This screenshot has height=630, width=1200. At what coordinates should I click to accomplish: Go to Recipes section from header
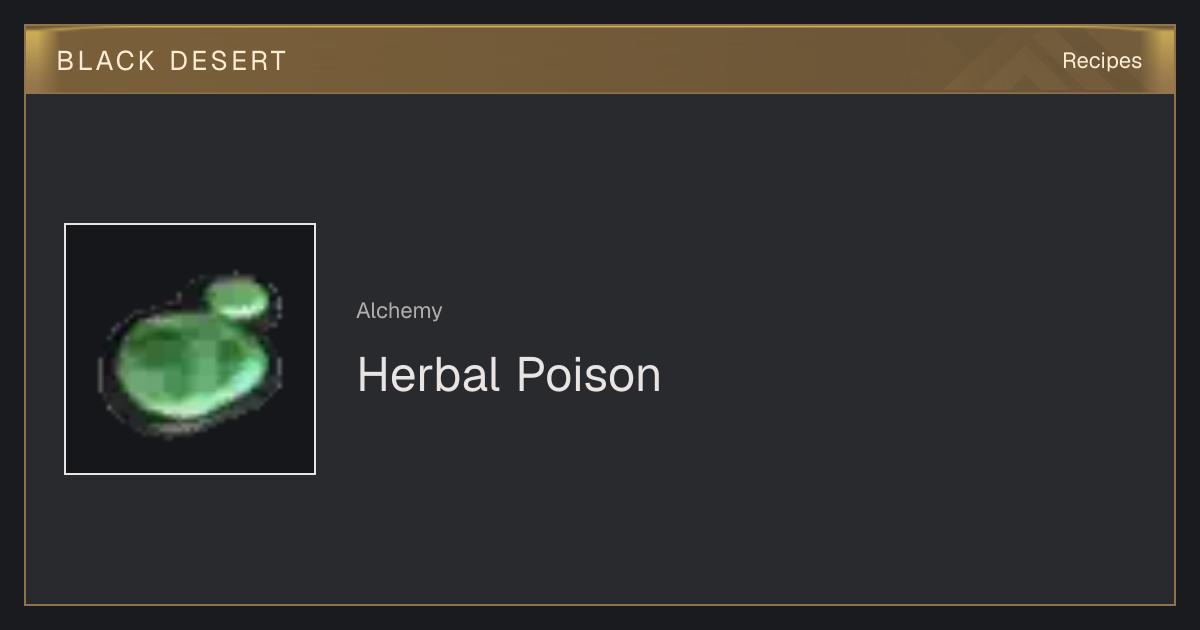pyautogui.click(x=1102, y=61)
